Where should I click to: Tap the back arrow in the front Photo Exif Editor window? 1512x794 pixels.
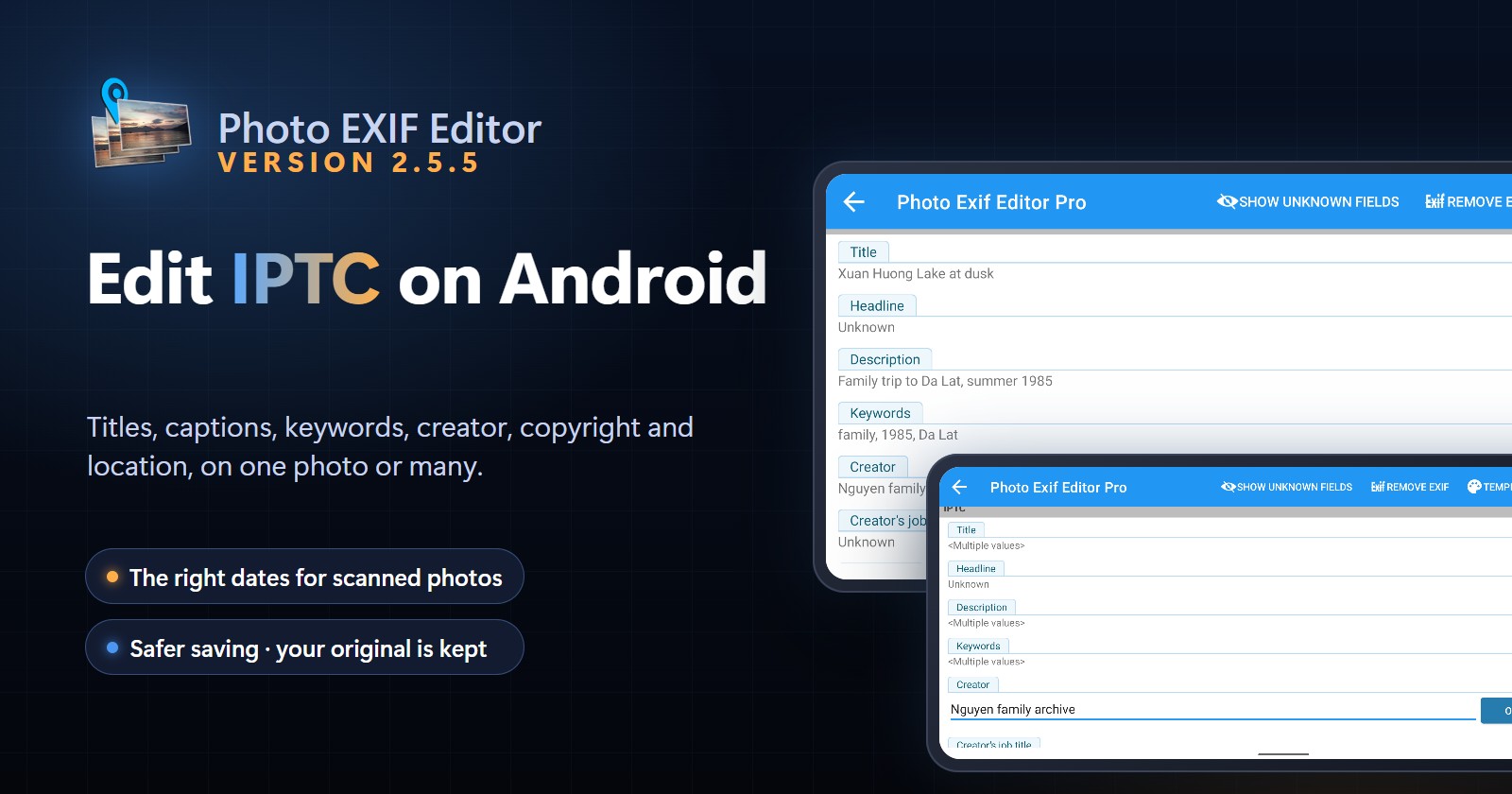pyautogui.click(x=959, y=487)
